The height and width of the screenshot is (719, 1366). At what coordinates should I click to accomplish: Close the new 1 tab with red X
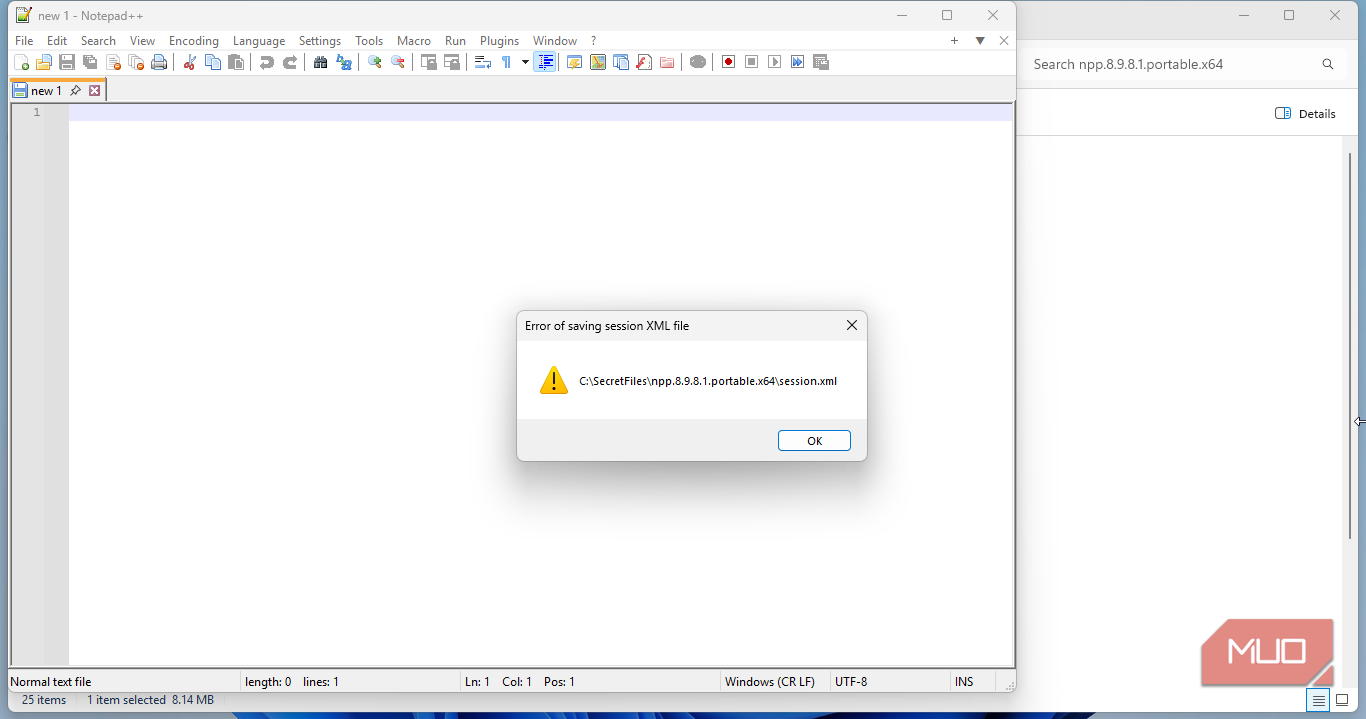click(95, 90)
